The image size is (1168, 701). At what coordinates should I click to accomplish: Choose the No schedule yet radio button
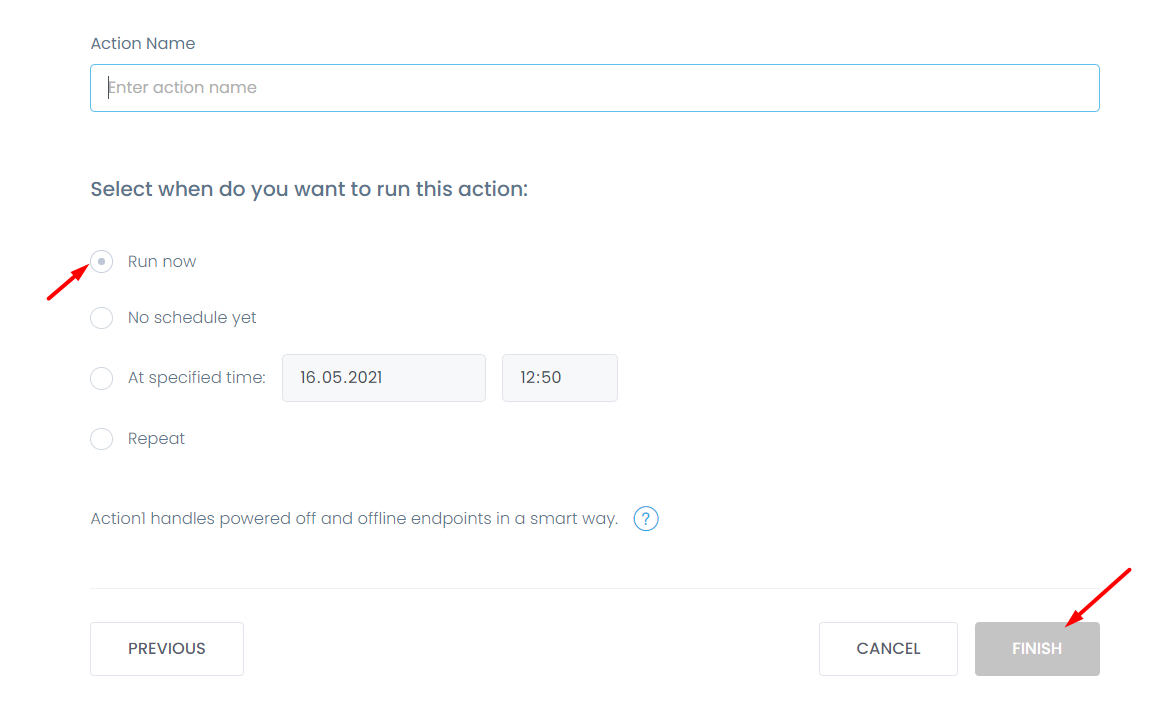[101, 318]
